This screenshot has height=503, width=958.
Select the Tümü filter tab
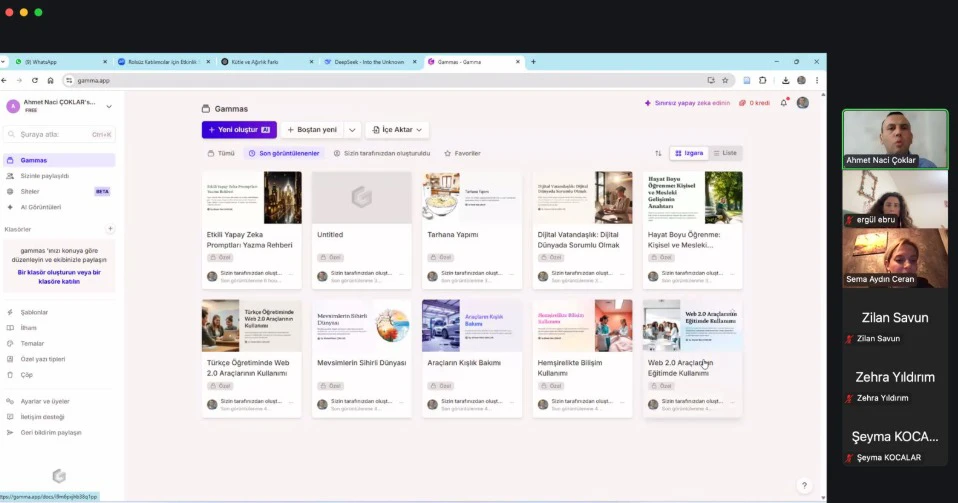tap(221, 153)
